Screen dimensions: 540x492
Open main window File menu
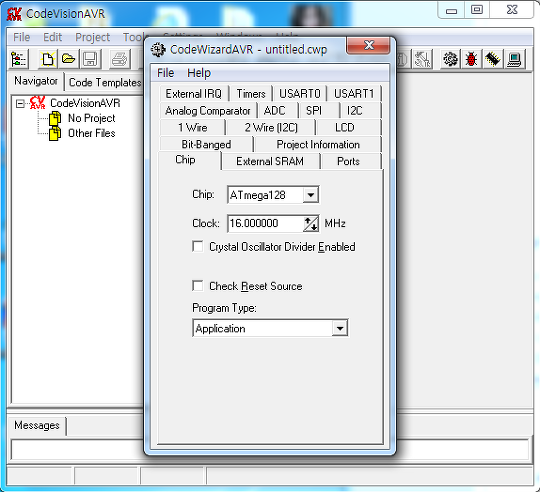point(22,37)
